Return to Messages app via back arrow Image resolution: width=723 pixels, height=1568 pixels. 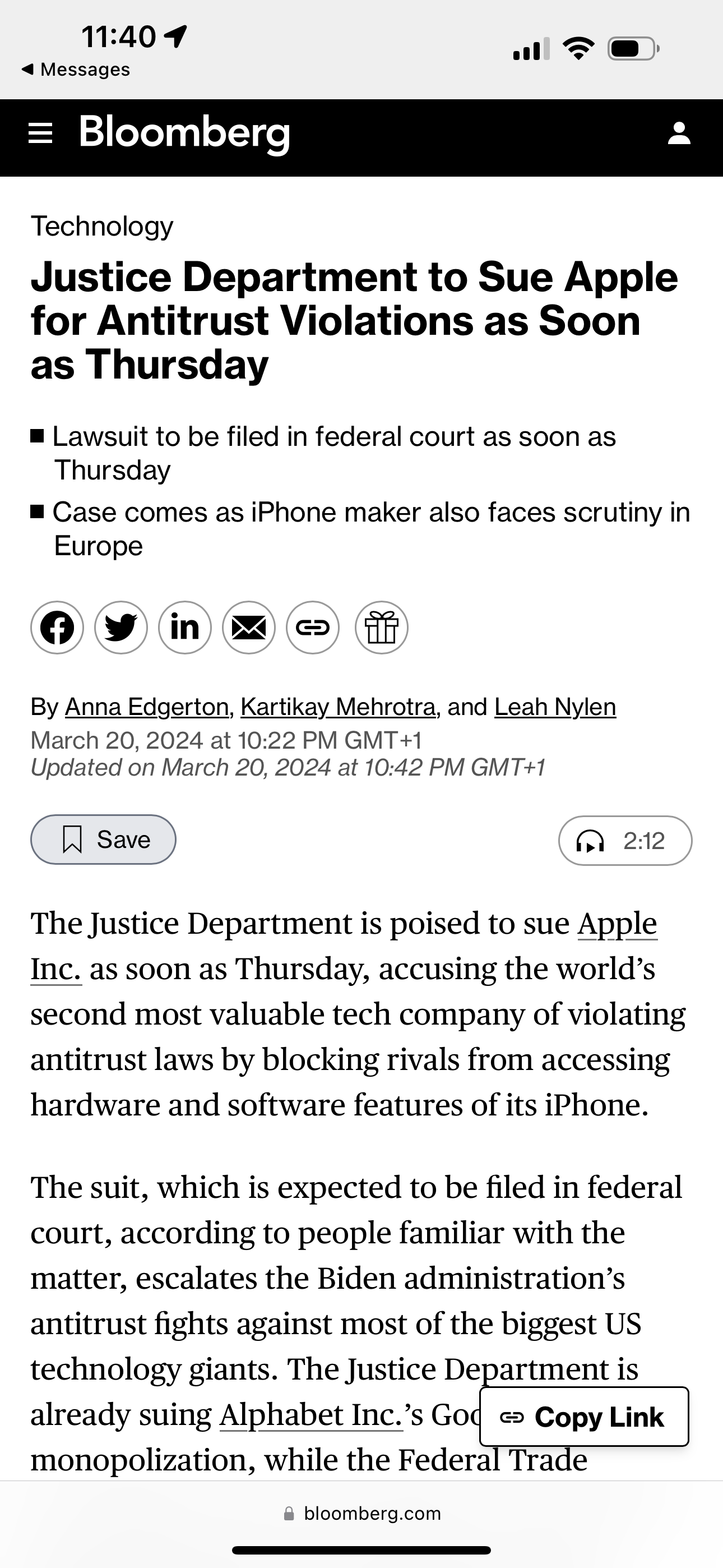(76, 70)
